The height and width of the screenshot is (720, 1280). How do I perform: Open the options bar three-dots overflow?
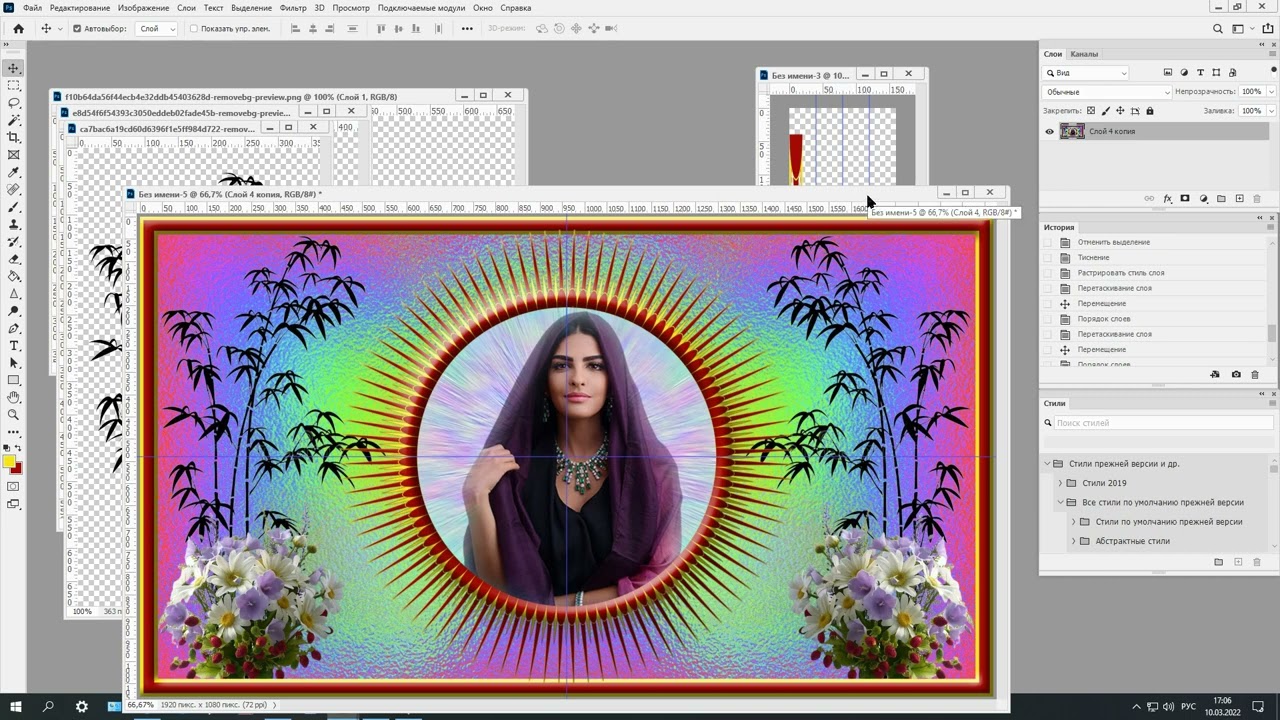(x=467, y=29)
